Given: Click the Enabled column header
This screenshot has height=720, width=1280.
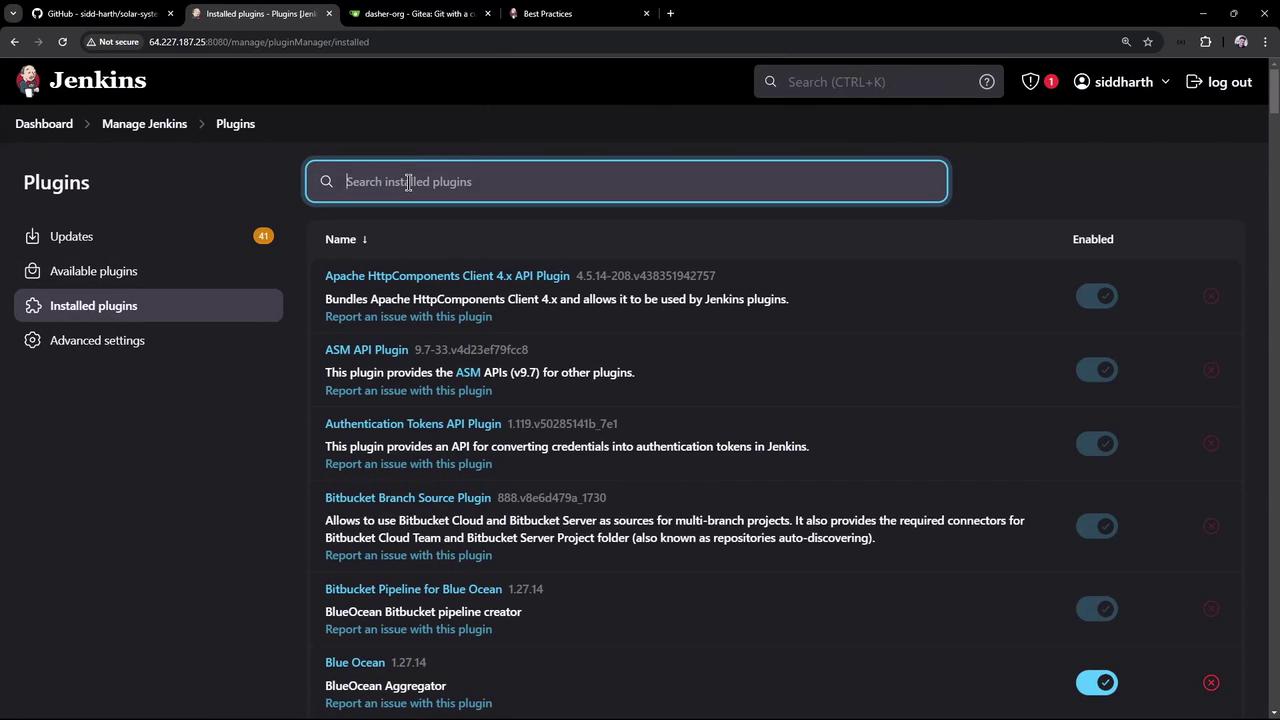Looking at the screenshot, I should click(x=1093, y=239).
